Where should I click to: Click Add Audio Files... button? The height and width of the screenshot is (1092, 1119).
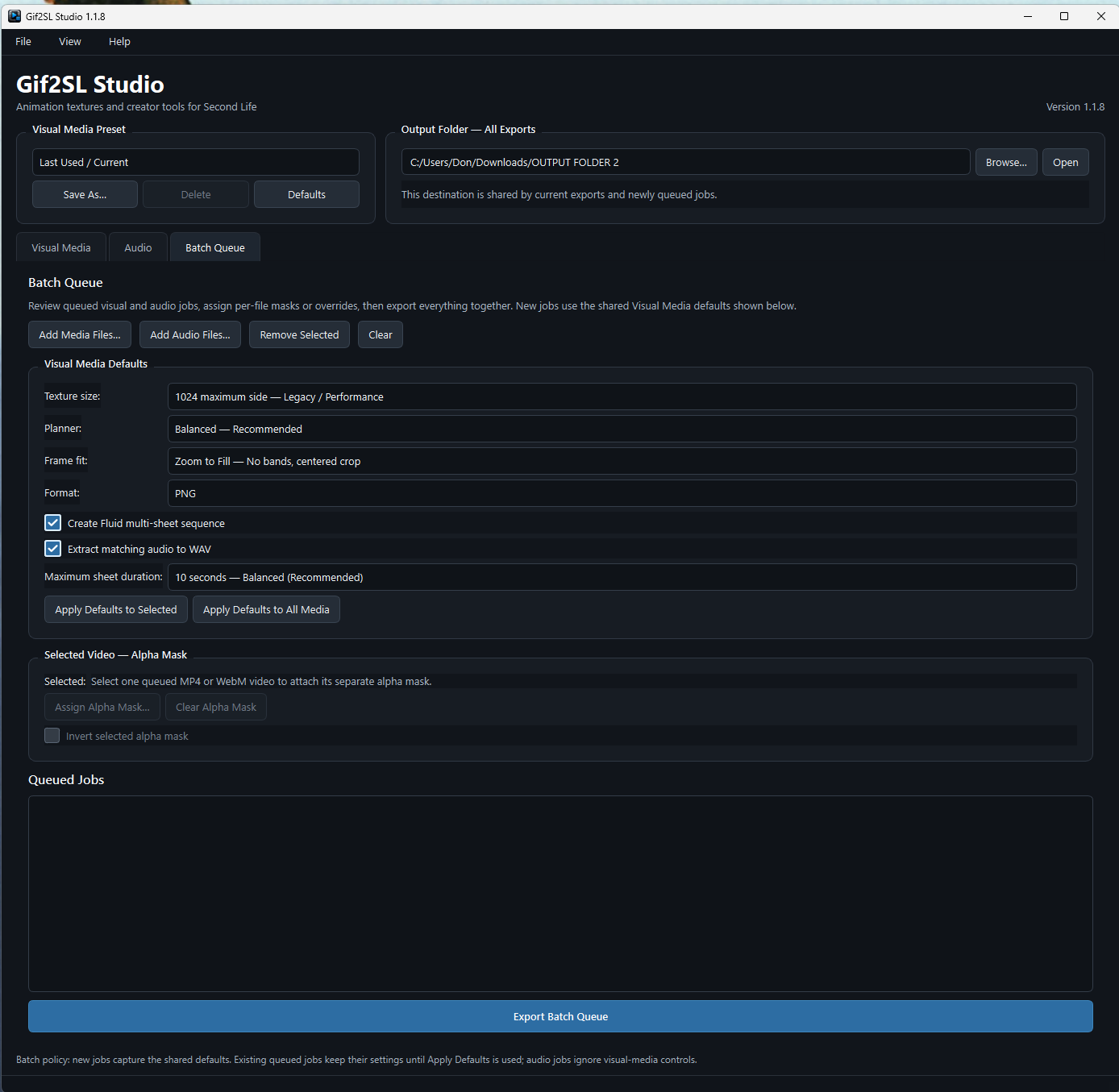click(190, 334)
